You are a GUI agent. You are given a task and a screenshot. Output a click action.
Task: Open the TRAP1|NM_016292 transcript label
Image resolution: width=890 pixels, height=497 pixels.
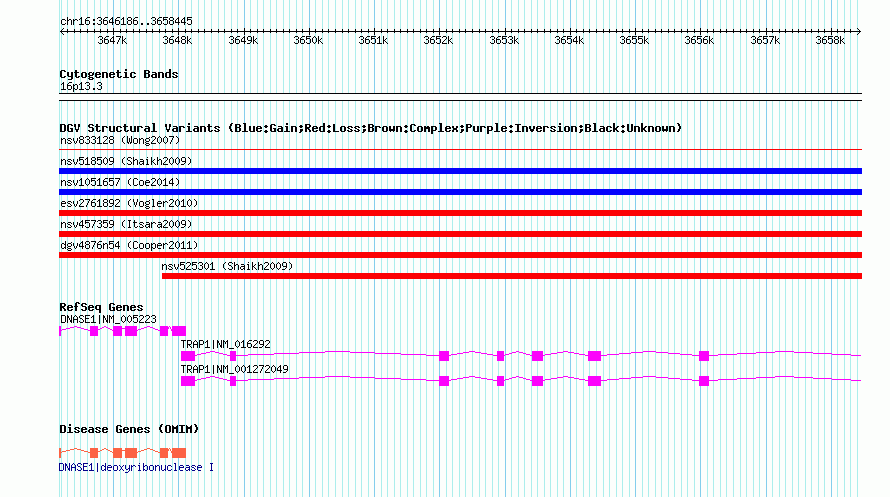(225, 344)
